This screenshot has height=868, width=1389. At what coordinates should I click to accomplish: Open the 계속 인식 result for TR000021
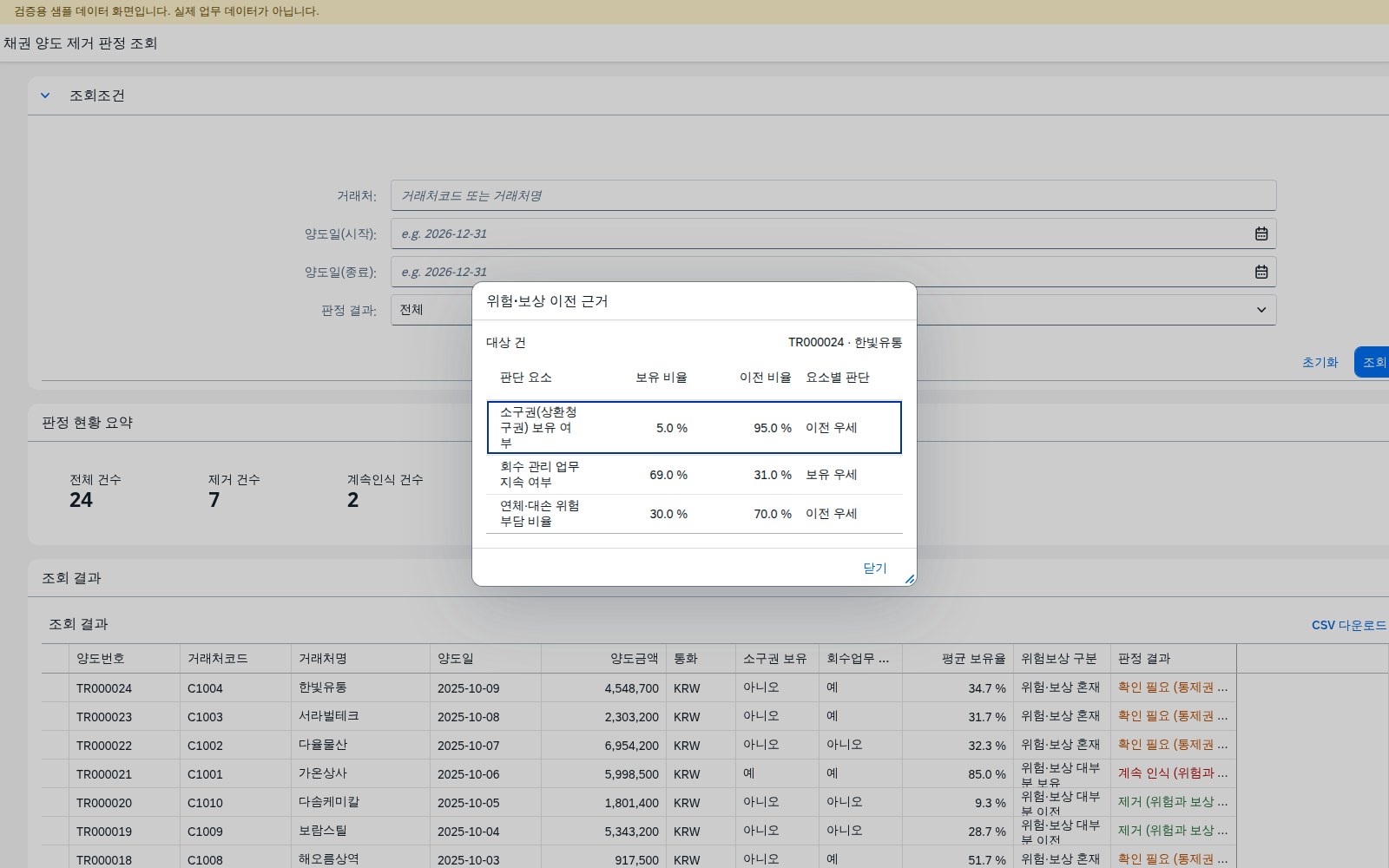1173,773
